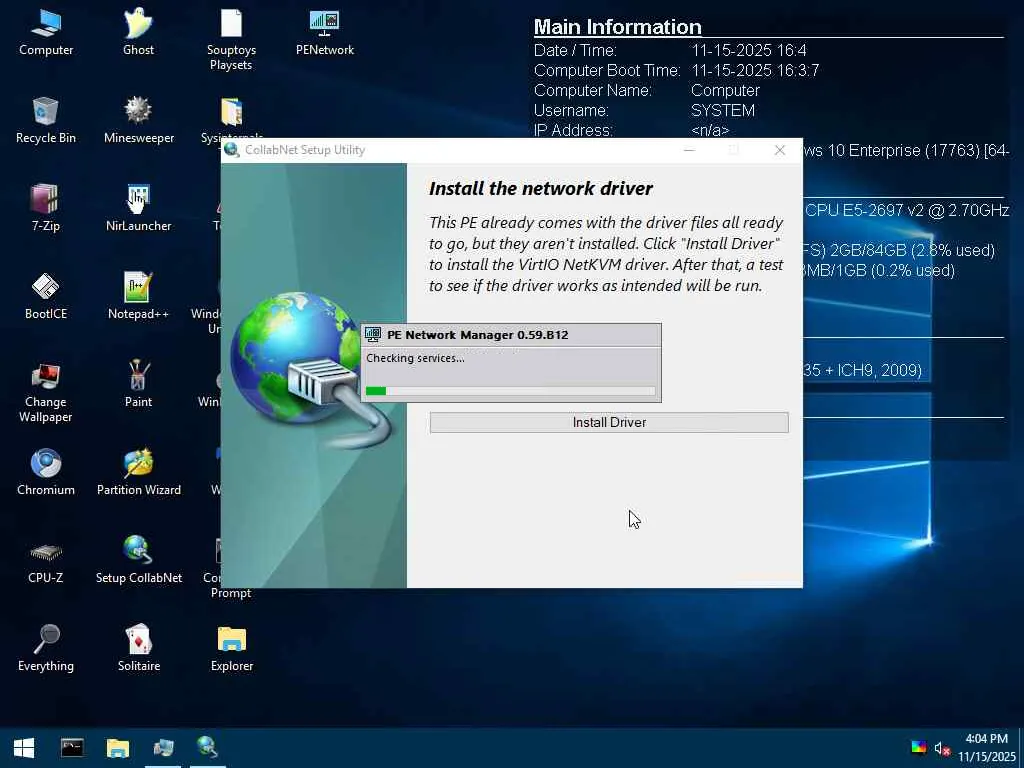Screen dimensions: 1024x768
Task: Click the Username value SYSTEM
Action: [723, 110]
